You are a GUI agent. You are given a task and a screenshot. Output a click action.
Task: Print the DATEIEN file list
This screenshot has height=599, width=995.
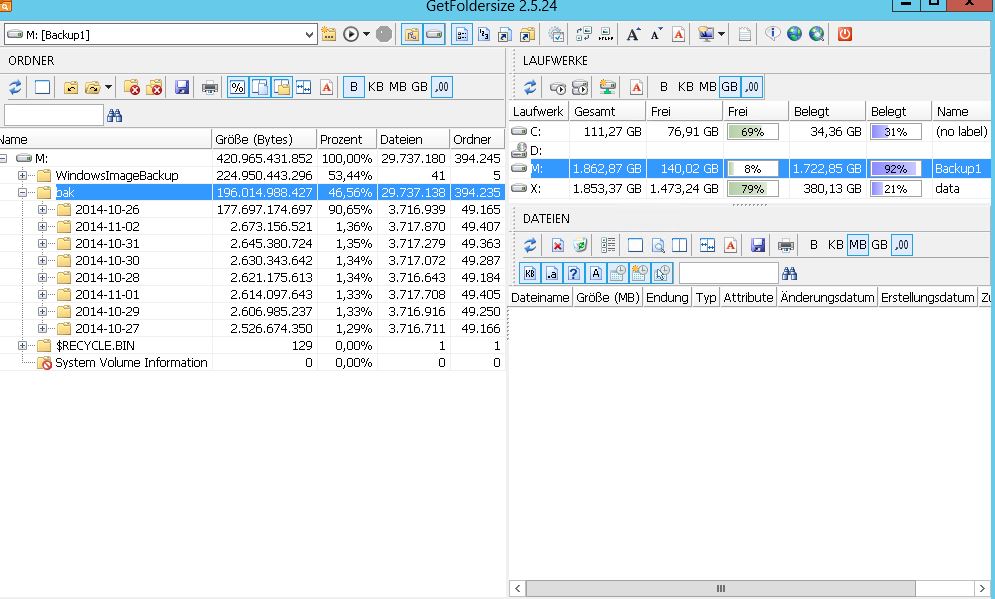pyautogui.click(x=786, y=245)
